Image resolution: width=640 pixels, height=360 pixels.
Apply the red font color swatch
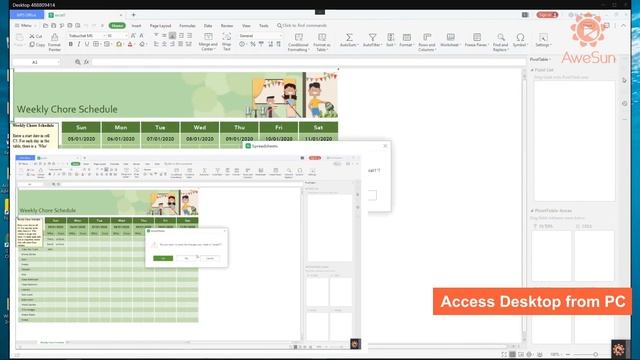tap(130, 44)
